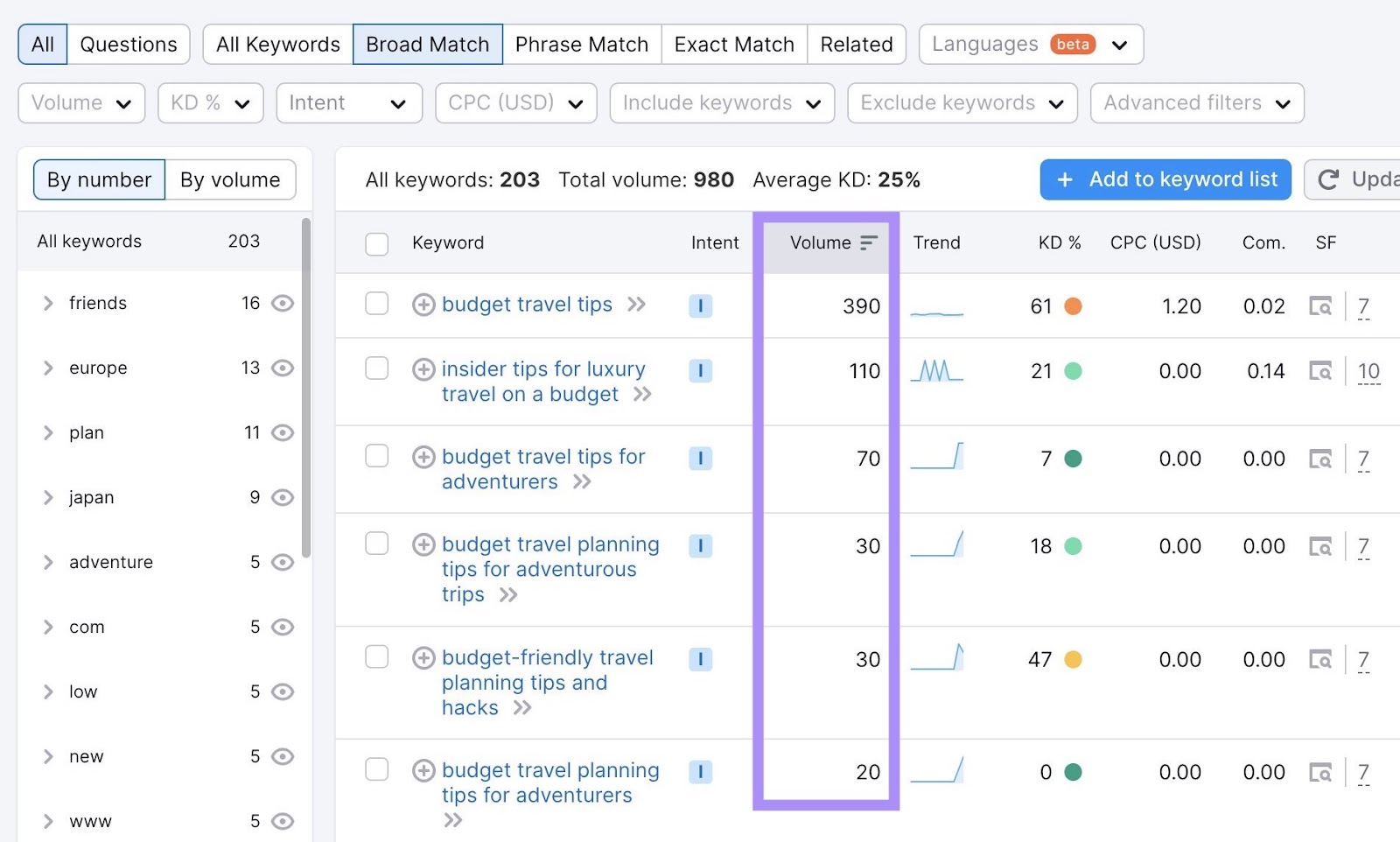View SERP icon in the KD 47 row
1400x842 pixels.
(x=1320, y=660)
